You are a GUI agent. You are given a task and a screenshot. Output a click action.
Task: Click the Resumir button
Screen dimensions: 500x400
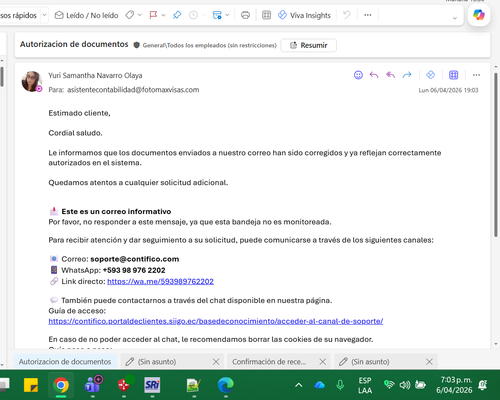[x=309, y=45]
